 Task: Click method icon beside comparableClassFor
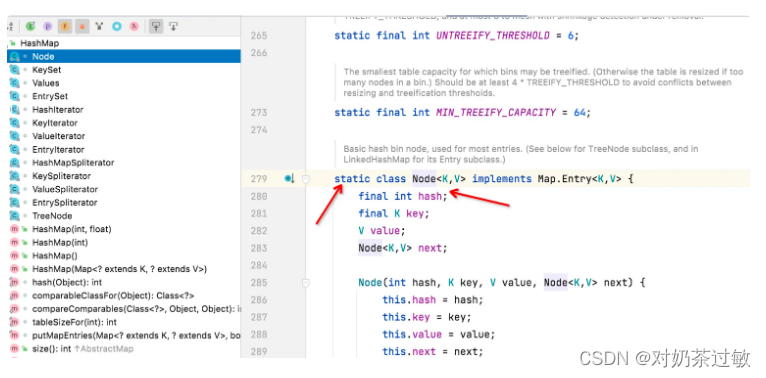[x=15, y=295]
